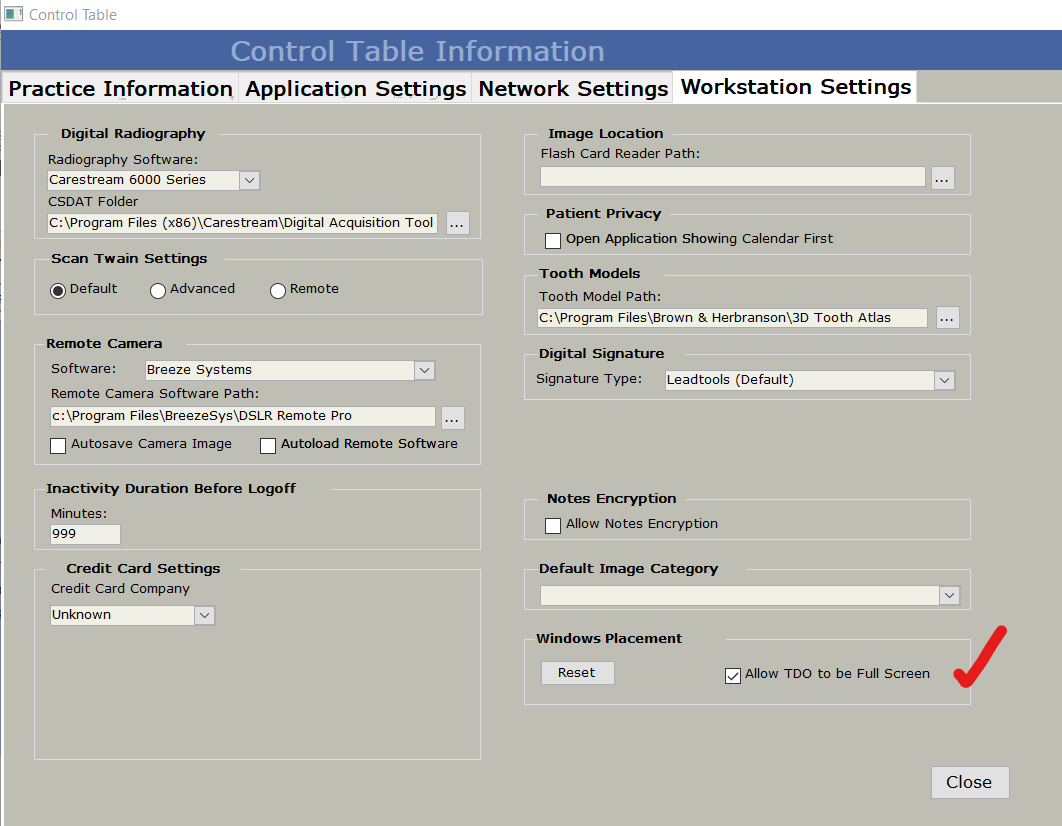1062x826 pixels.
Task: Click the inactivity Minutes input field
Action: tap(85, 534)
